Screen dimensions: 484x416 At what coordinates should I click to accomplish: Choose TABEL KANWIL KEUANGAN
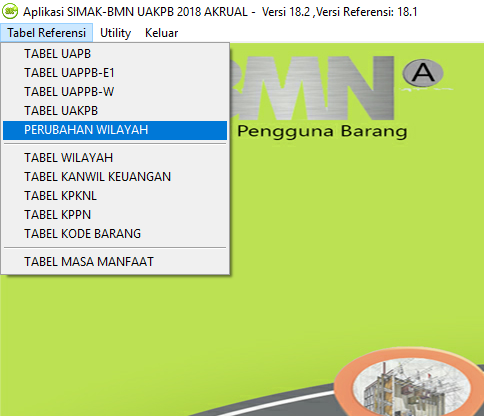[x=115, y=177]
